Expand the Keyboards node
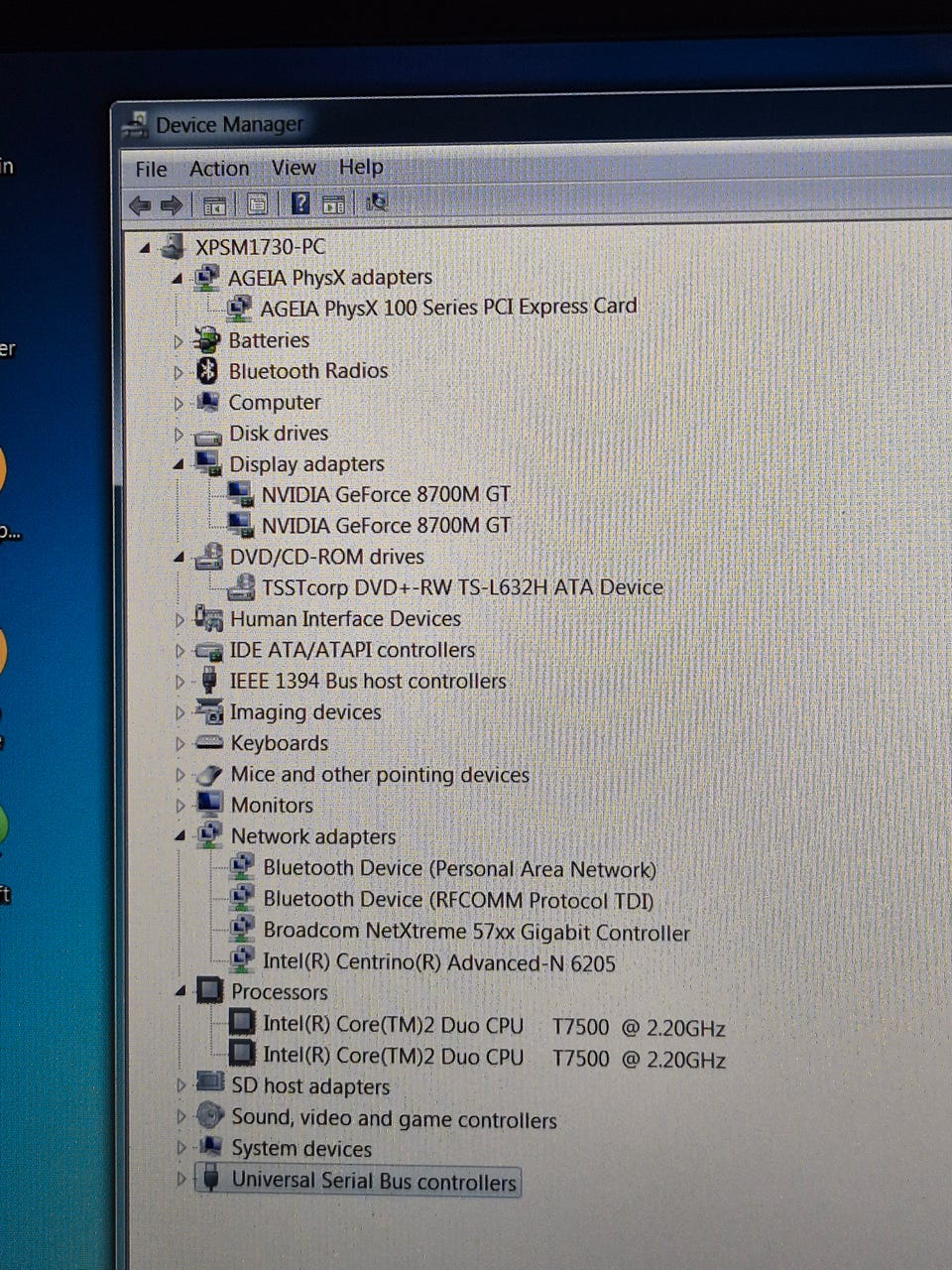The image size is (952, 1270). point(179,744)
